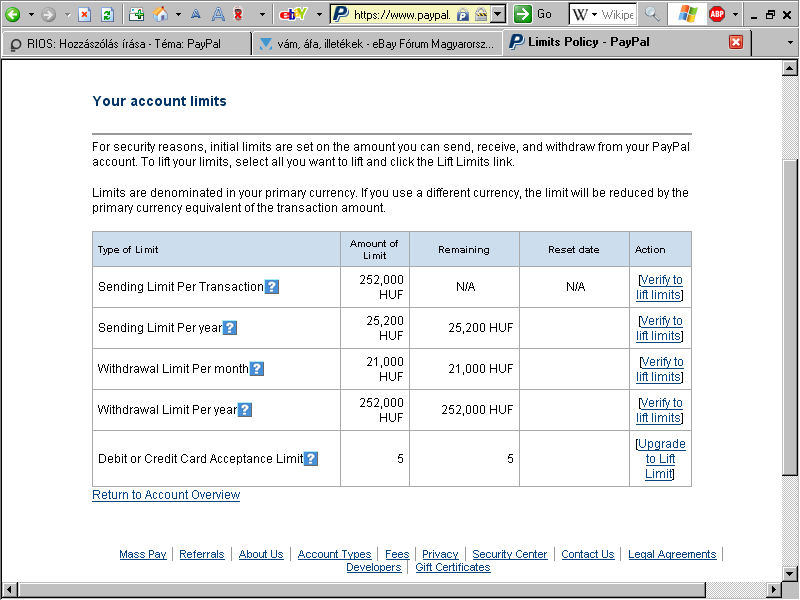
Task: Increase text size with the large A icon
Action: pos(218,14)
